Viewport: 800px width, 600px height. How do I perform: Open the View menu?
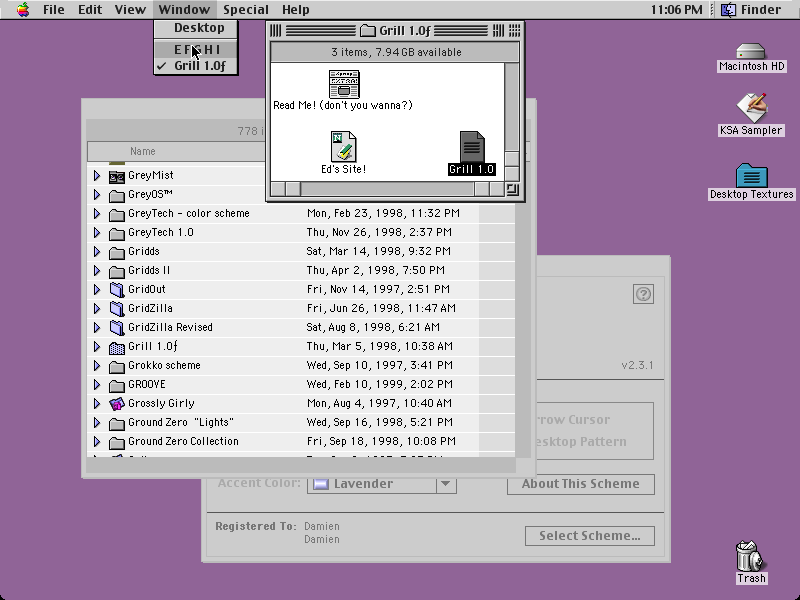(130, 9)
